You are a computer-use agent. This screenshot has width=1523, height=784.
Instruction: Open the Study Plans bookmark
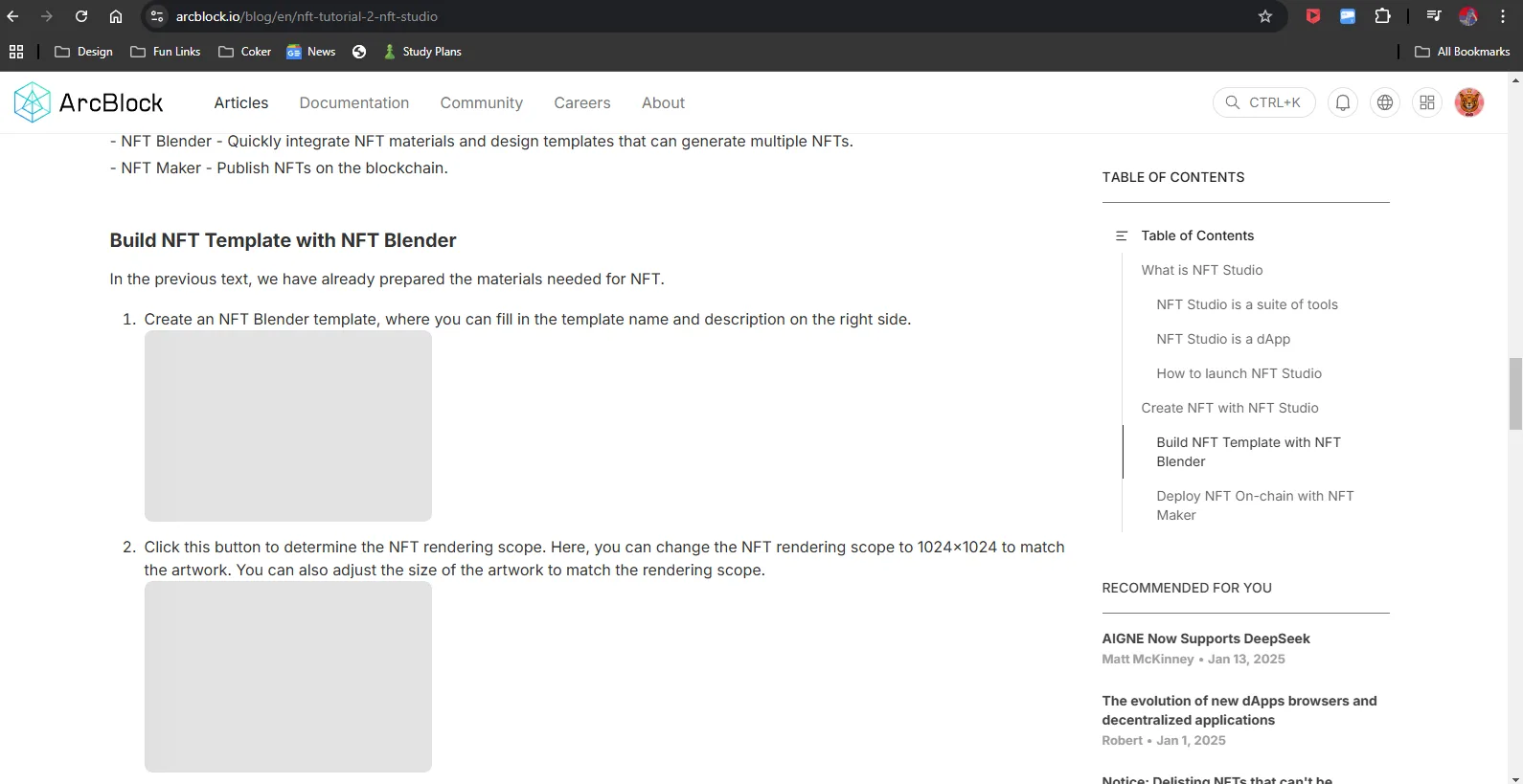pyautogui.click(x=422, y=52)
